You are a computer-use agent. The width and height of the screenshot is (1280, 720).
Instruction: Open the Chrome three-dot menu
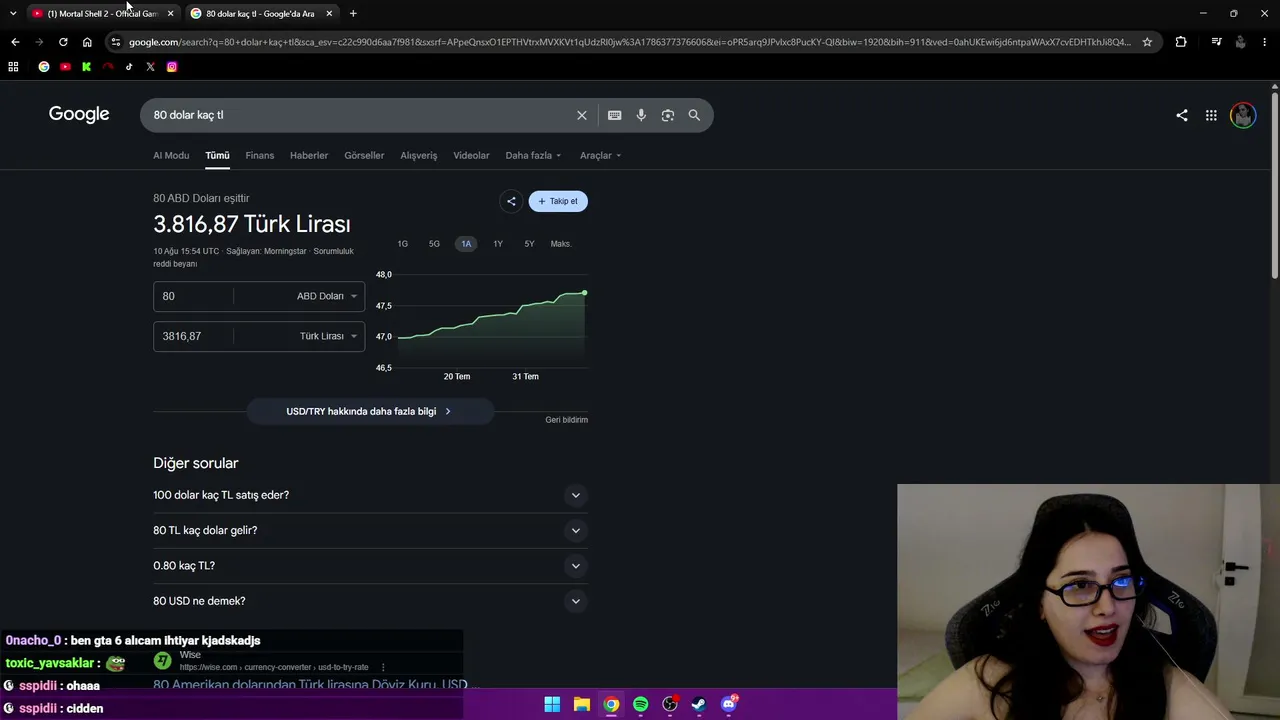pyautogui.click(x=1265, y=42)
